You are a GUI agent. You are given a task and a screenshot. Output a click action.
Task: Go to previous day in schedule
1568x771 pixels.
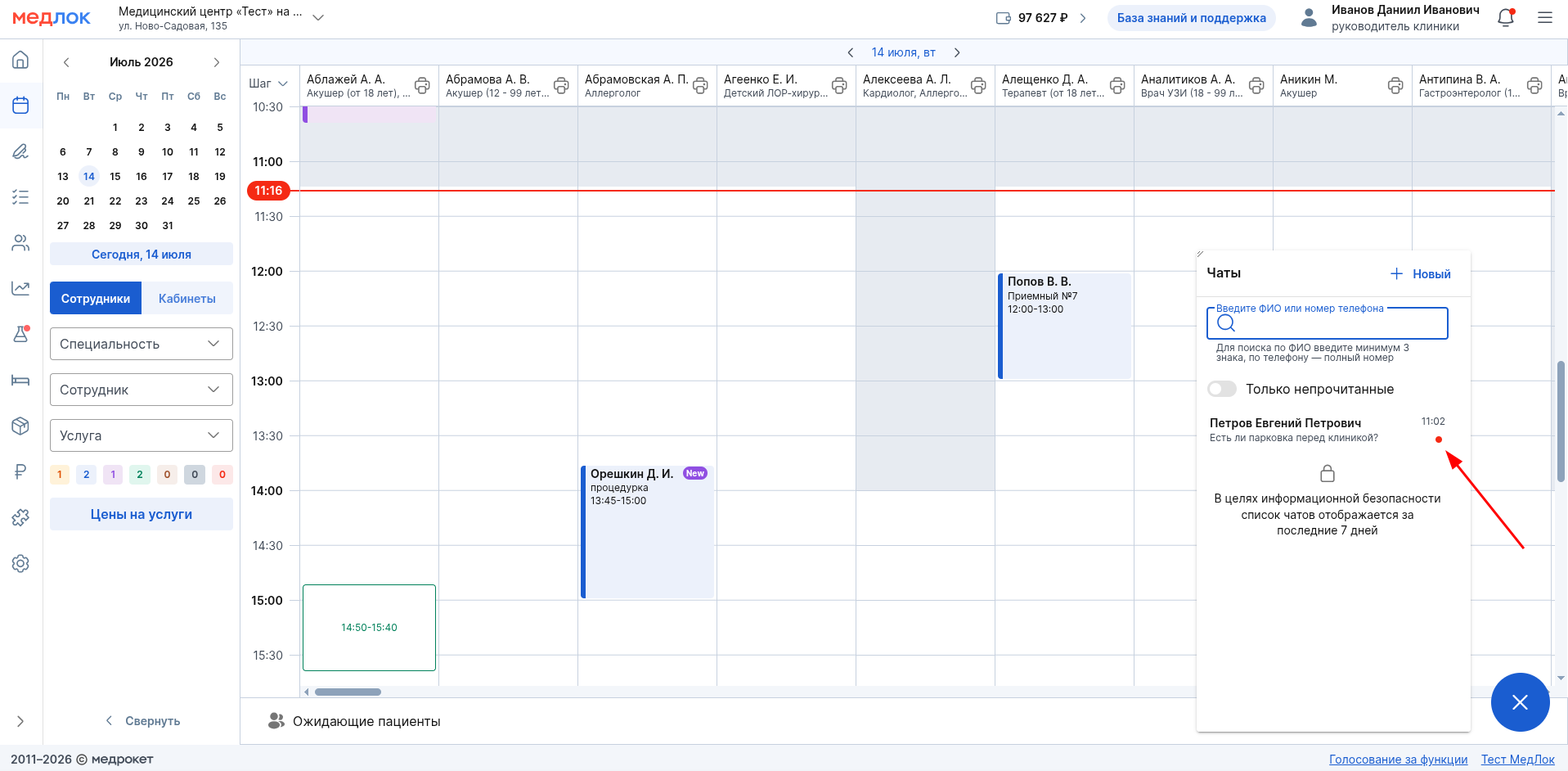click(851, 52)
